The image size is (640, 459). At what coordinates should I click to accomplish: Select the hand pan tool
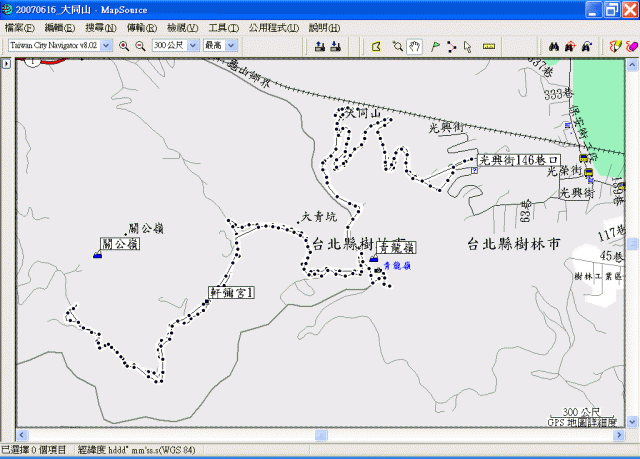pos(414,46)
